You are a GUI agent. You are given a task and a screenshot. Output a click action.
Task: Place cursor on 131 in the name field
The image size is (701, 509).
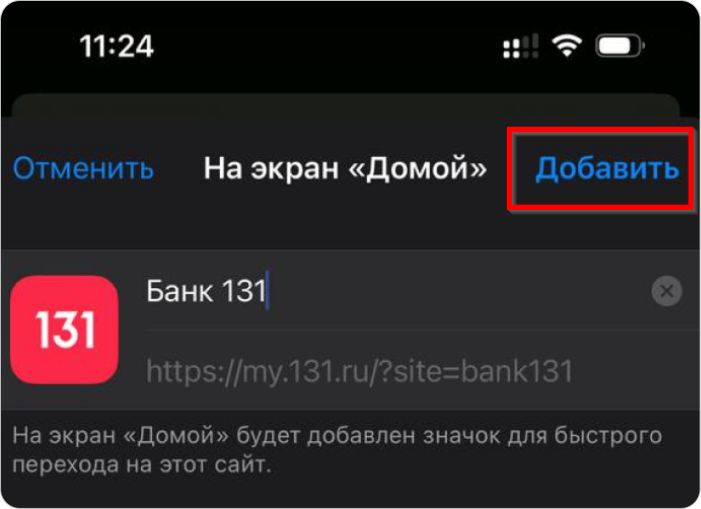point(244,291)
